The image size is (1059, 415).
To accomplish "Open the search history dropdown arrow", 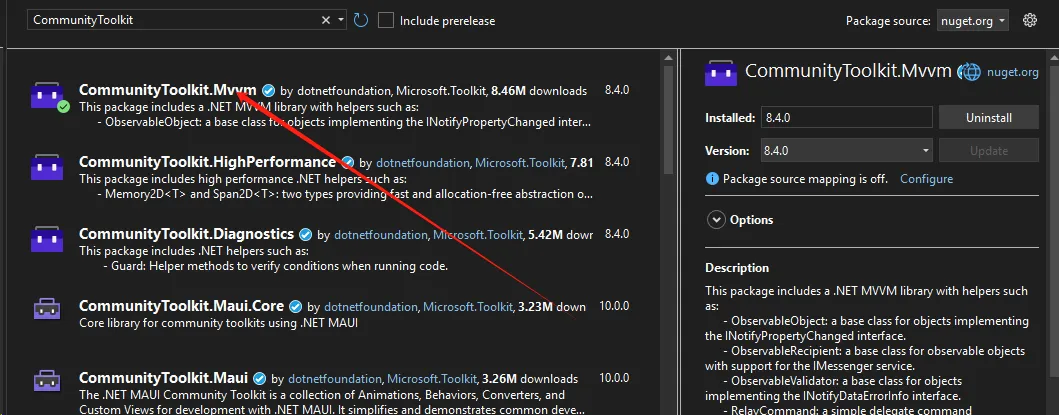I will point(341,20).
